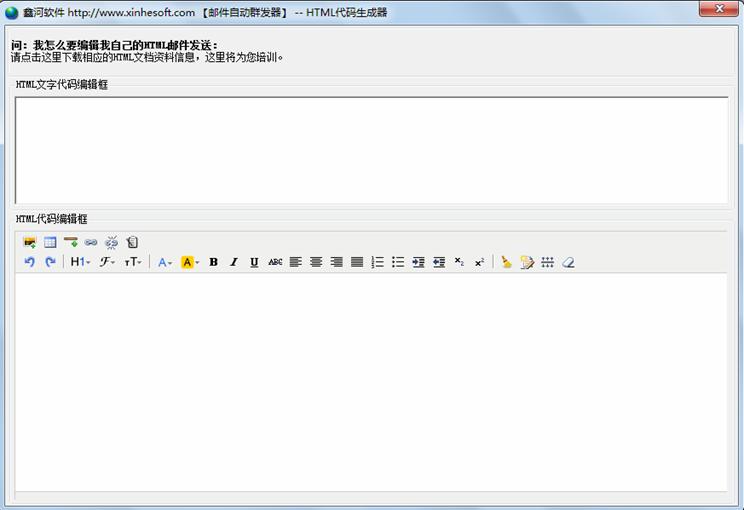Screen dimensions: 744x510
Task: Open the yellow highlight color picker
Action: pyautogui.click(x=190, y=262)
